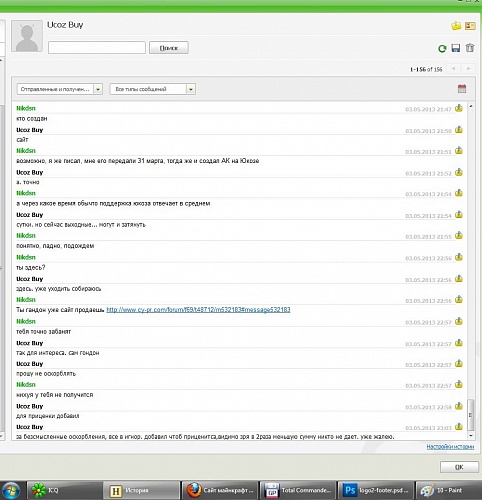
Task: Click message icon beside 22:58 entry
Action: [459, 406]
